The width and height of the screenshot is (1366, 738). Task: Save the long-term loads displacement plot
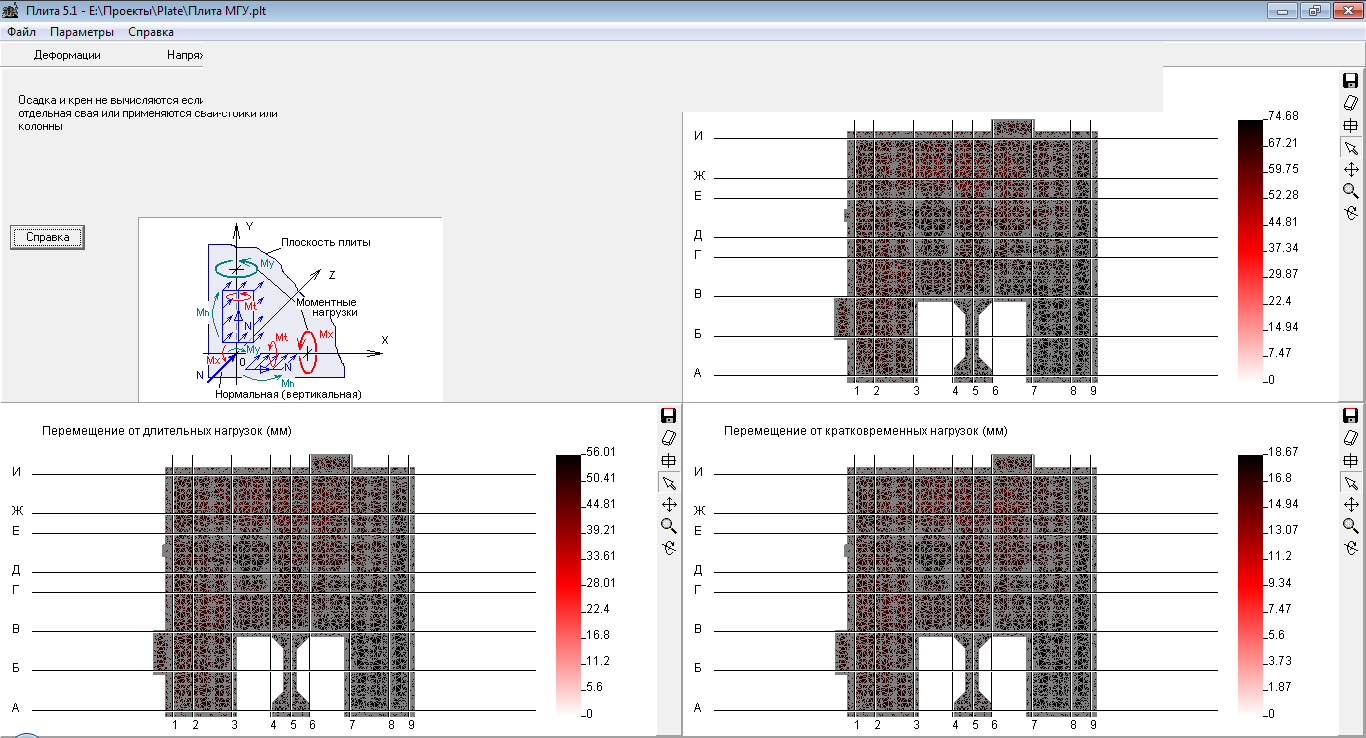(669, 415)
